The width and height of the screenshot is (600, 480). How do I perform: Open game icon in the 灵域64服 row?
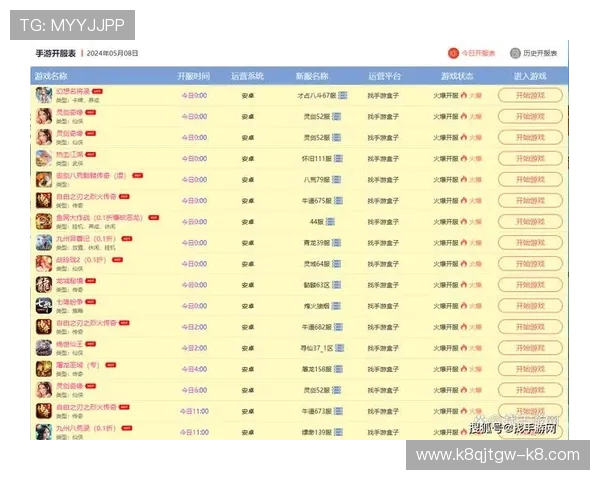(x=44, y=263)
